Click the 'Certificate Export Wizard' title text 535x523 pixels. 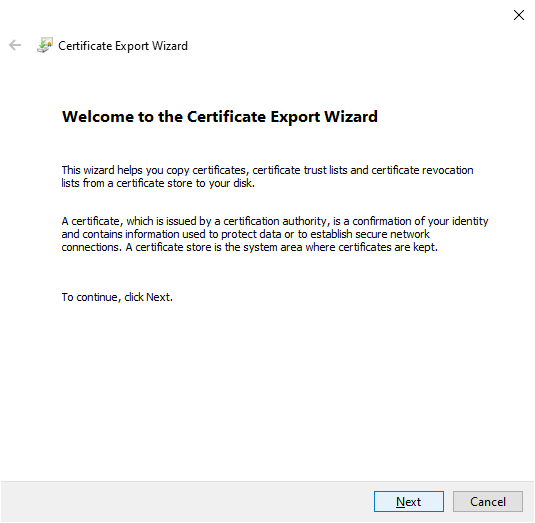click(123, 46)
